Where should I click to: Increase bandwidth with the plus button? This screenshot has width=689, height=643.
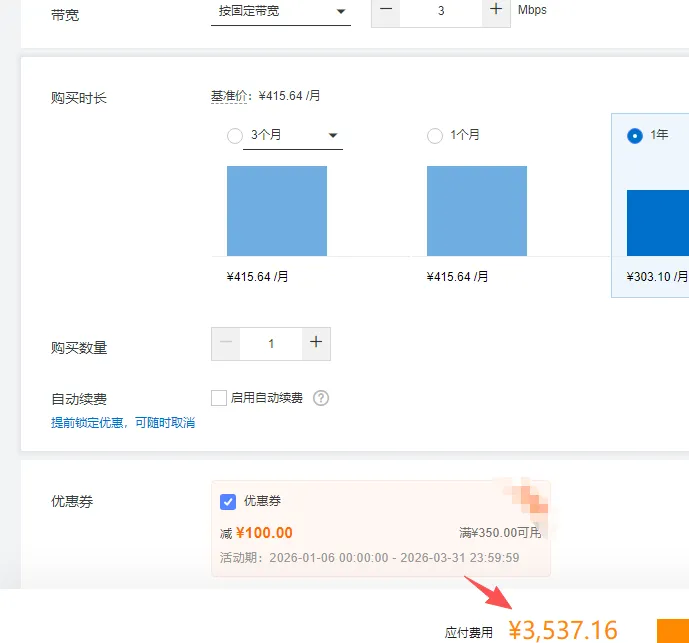pyautogui.click(x=496, y=12)
